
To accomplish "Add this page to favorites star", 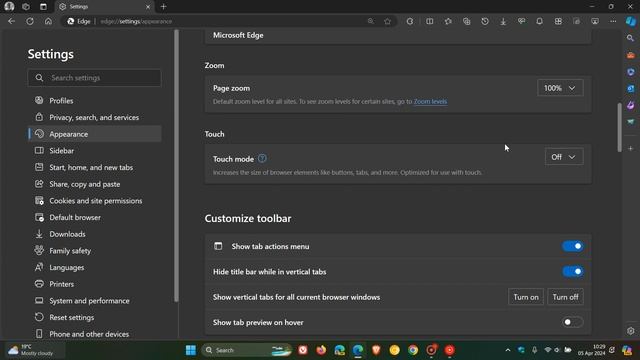I will [x=387, y=21].
